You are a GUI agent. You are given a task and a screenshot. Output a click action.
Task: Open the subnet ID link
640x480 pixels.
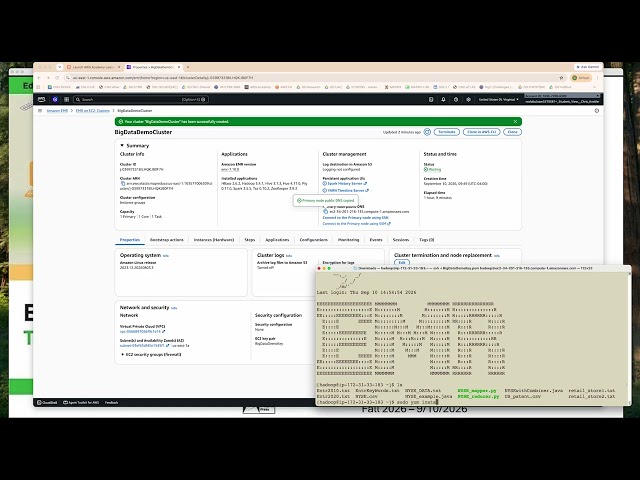pyautogui.click(x=144, y=346)
